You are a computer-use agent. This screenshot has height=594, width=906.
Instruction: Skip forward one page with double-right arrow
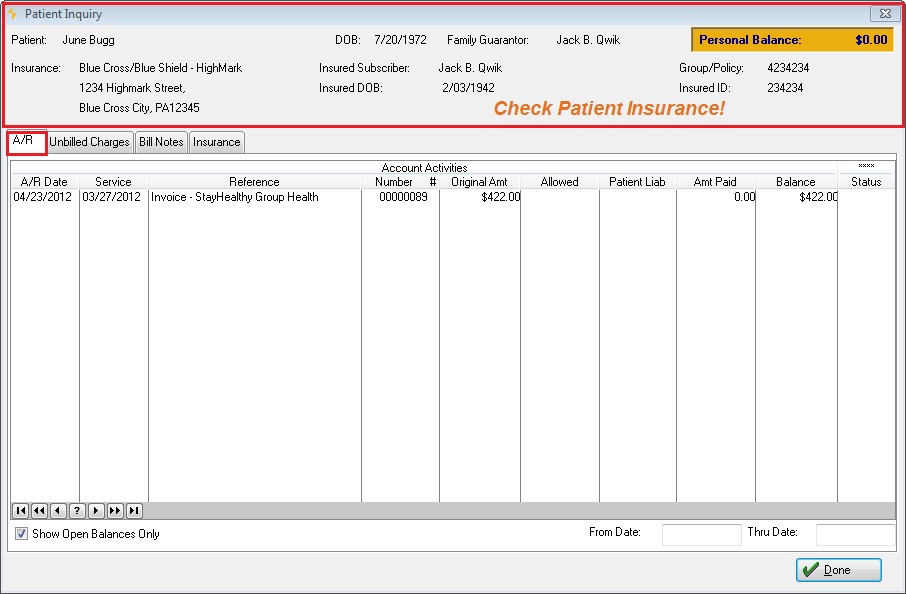(x=115, y=511)
